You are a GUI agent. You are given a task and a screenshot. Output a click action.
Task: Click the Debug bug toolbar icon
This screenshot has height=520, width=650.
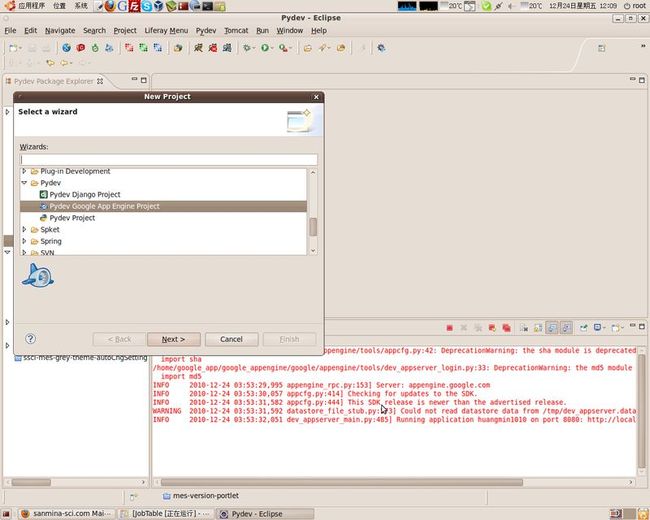[247, 48]
